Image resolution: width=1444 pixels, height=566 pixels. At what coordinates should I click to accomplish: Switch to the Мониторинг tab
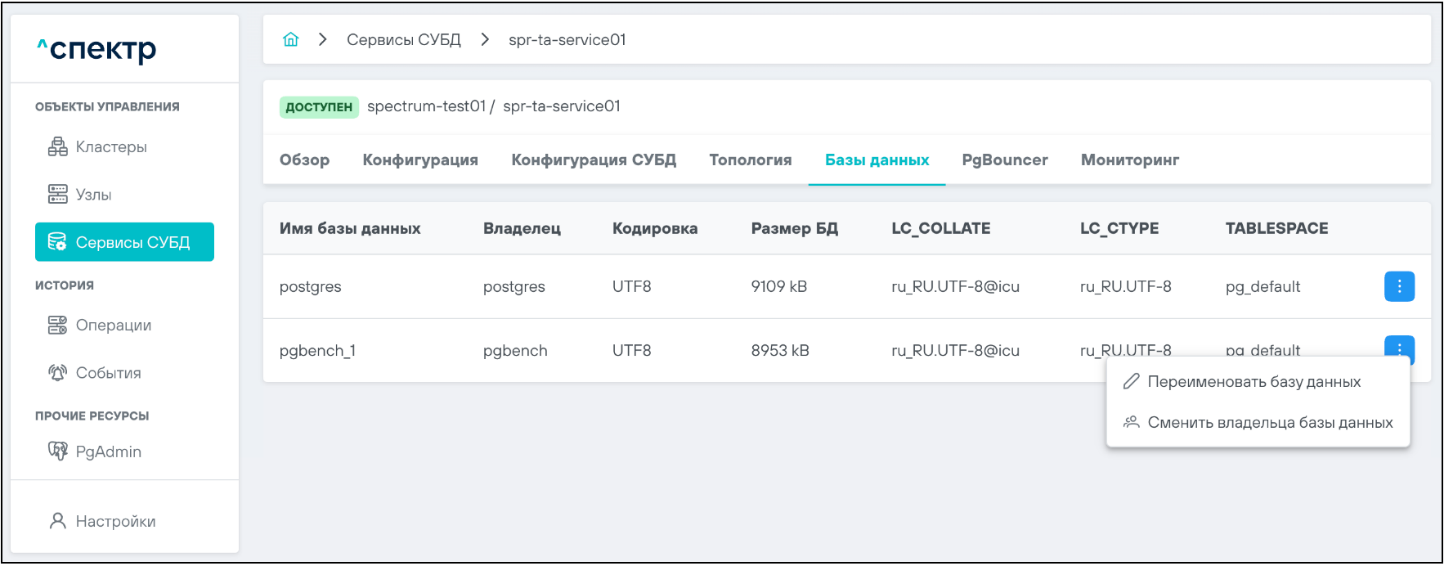[x=1130, y=160]
